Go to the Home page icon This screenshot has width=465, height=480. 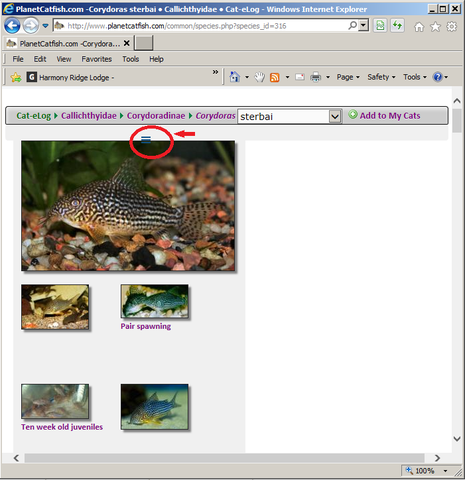419,26
